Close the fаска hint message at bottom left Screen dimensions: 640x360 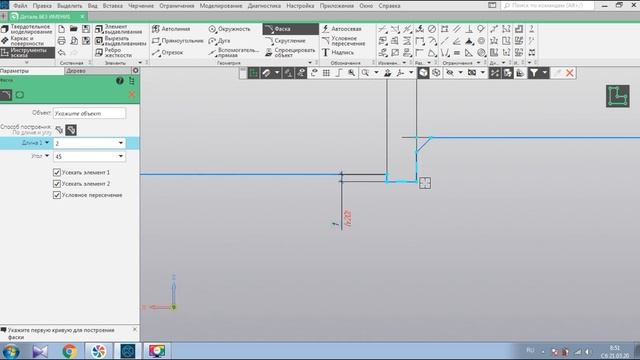click(x=135, y=329)
